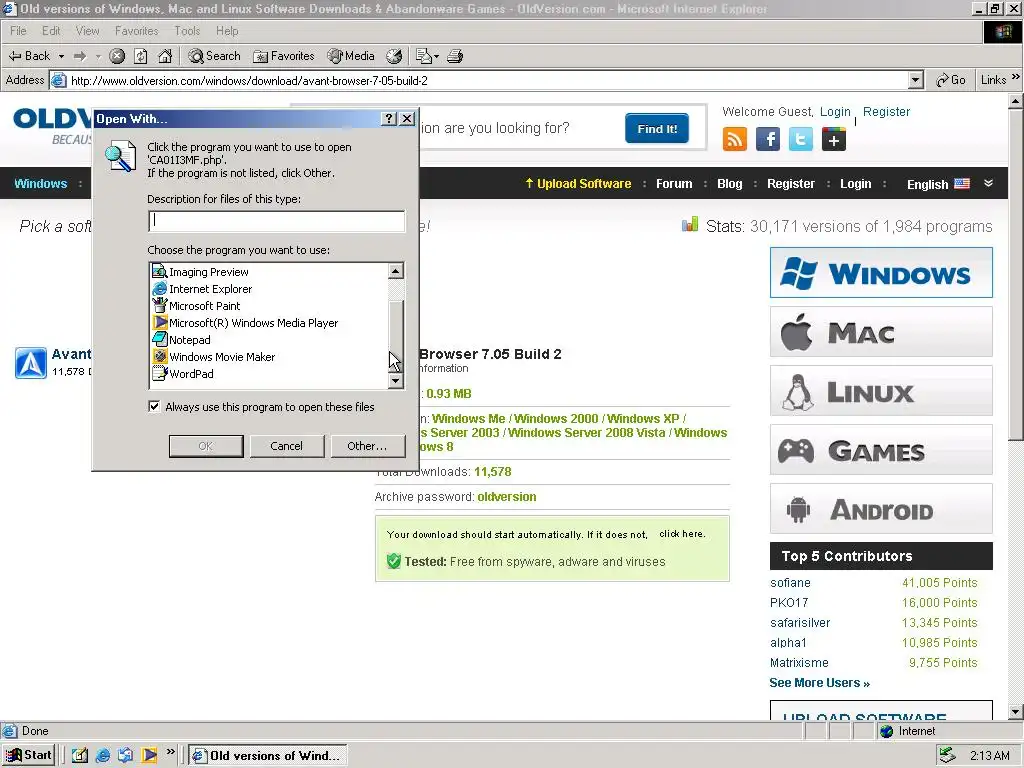Open the Edit menu
Screen dimensions: 1024x768
click(51, 31)
